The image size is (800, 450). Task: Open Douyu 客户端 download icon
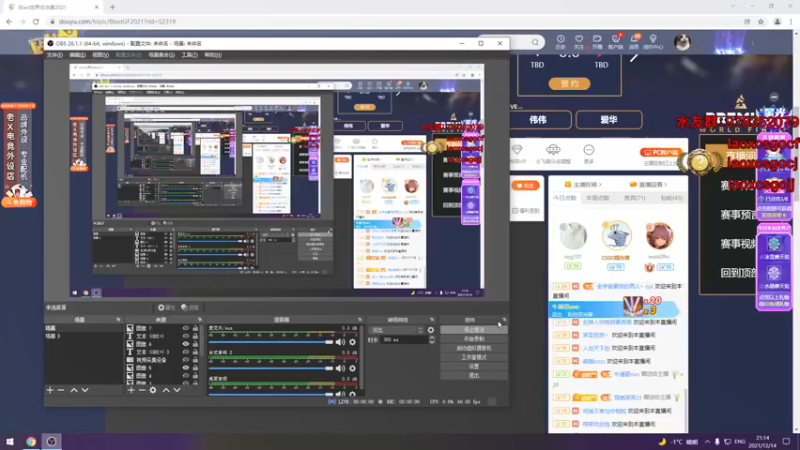[x=615, y=42]
